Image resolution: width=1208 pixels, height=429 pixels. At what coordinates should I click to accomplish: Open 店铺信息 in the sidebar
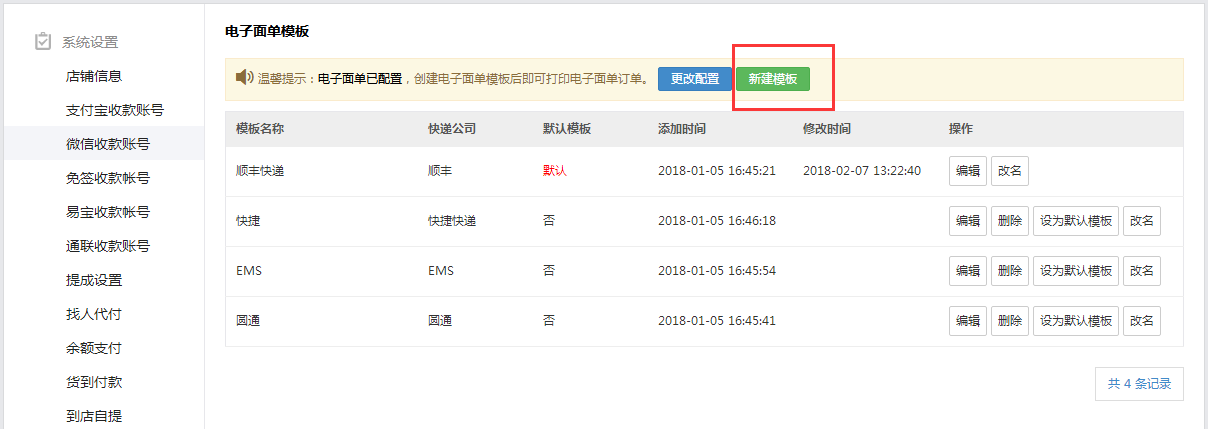click(94, 76)
